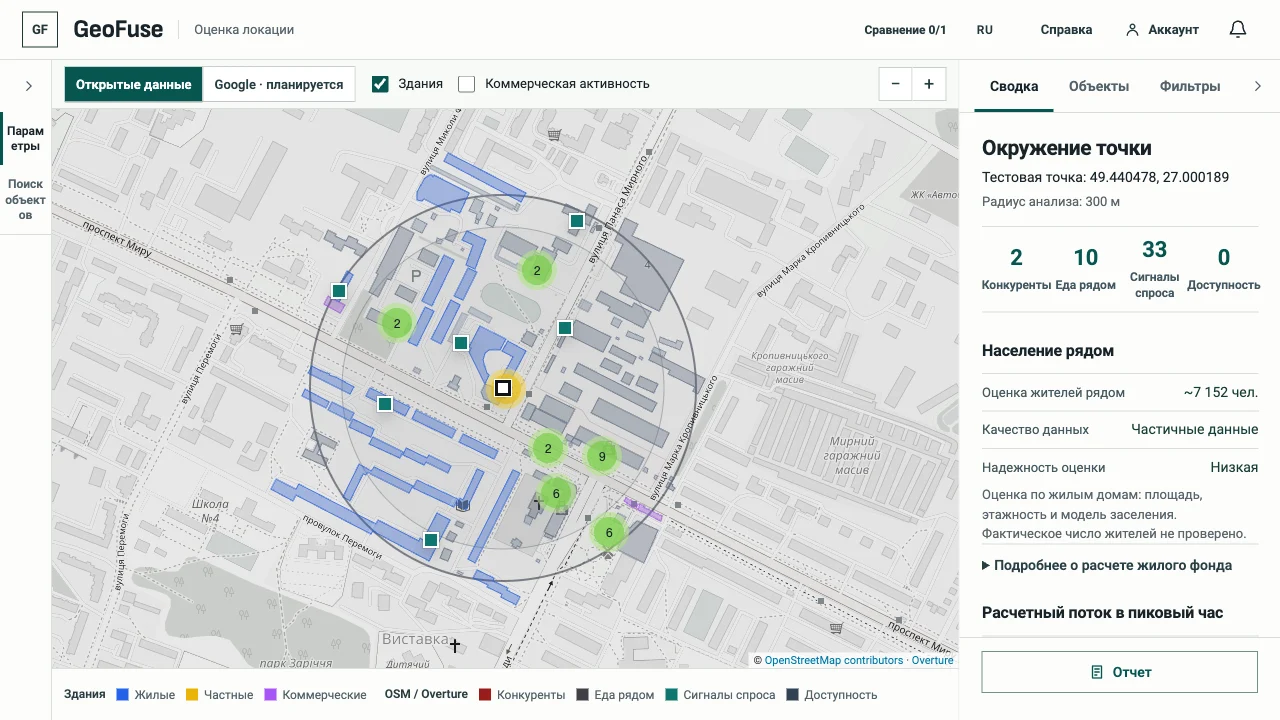Screen dimensions: 1280x720
Task: Open notifications bell
Action: click(1238, 30)
